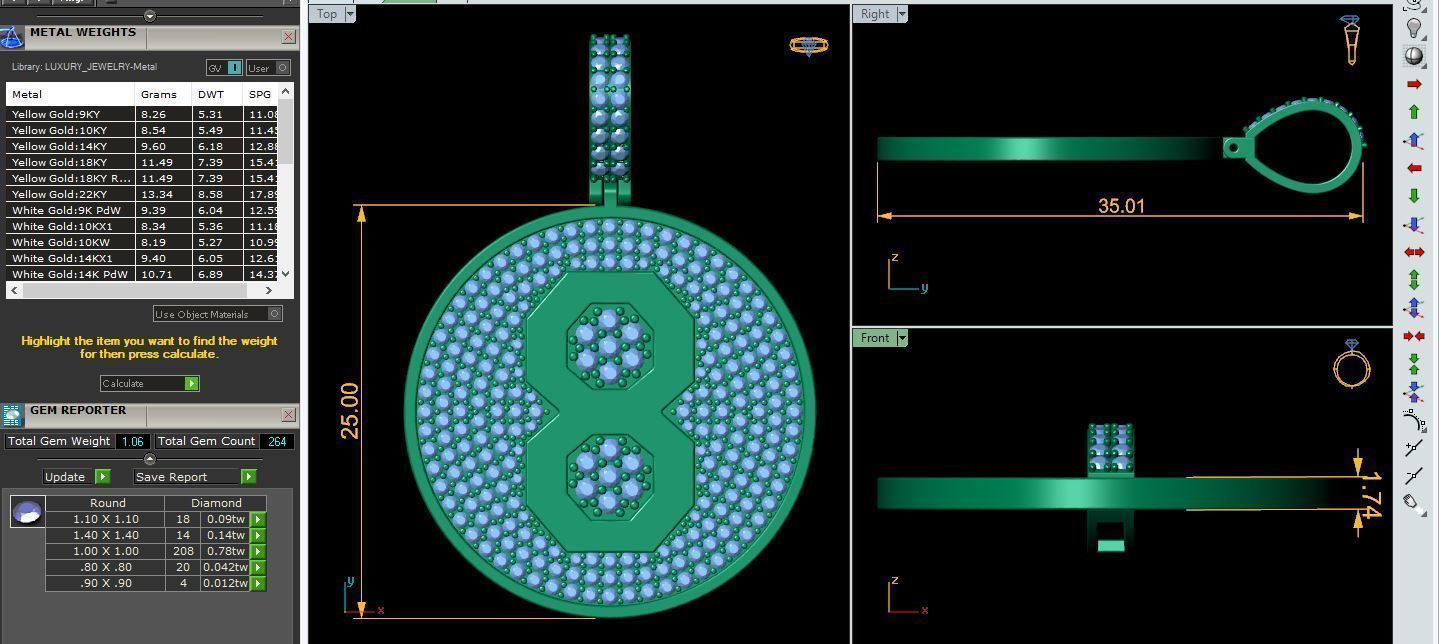Click the shaded sphere render icon
The image size is (1439, 644).
(x=1414, y=56)
